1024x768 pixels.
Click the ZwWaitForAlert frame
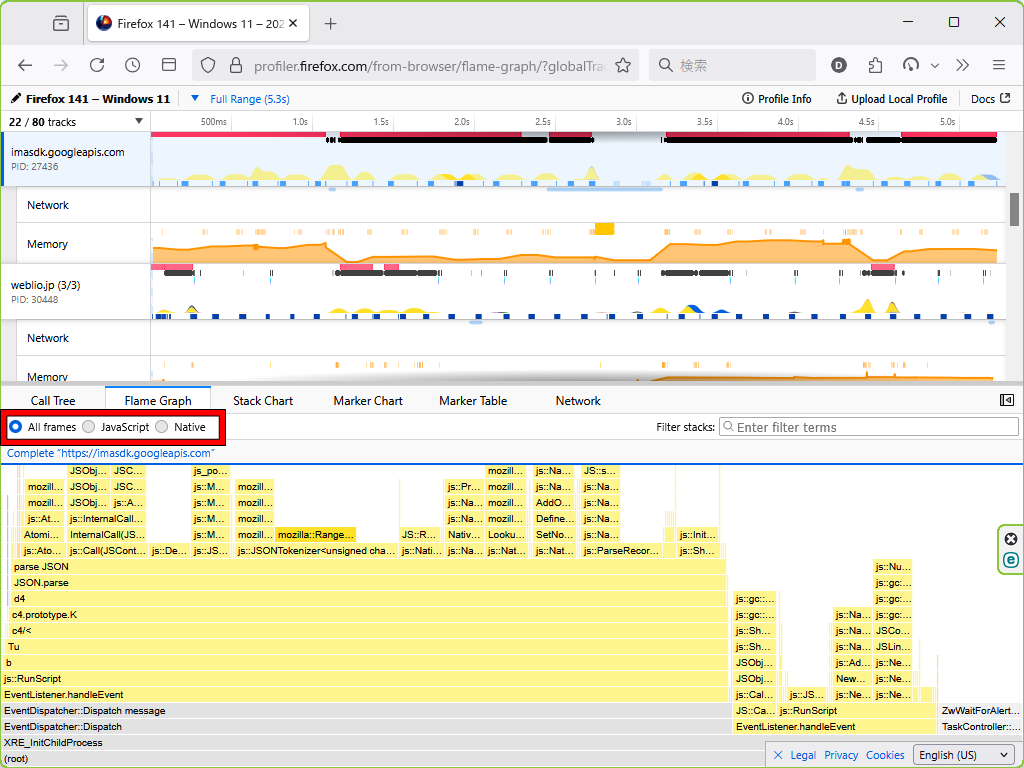(980, 711)
